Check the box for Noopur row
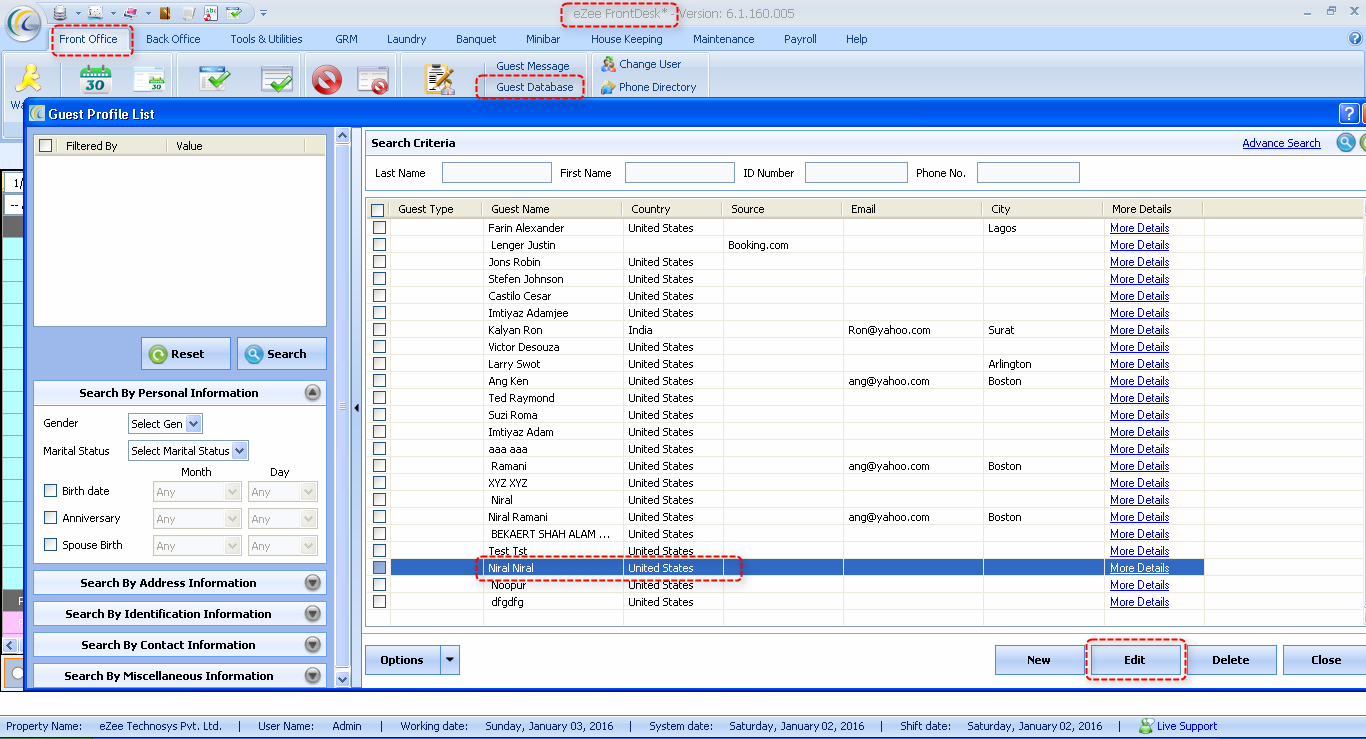The image size is (1366, 739). point(379,585)
